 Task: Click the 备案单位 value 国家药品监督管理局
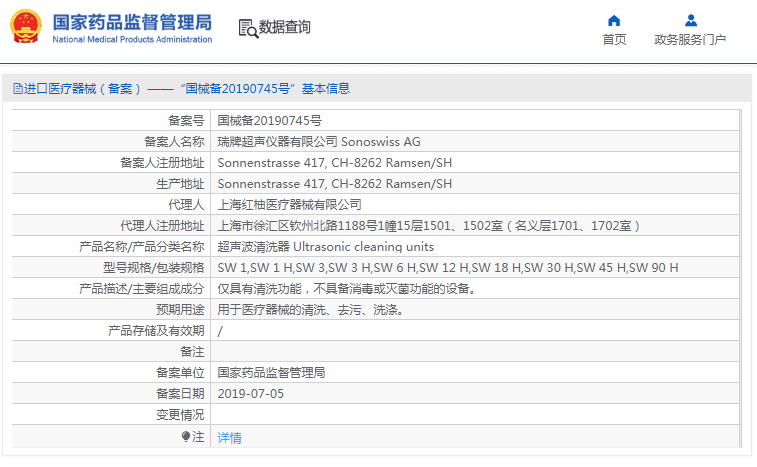(271, 373)
